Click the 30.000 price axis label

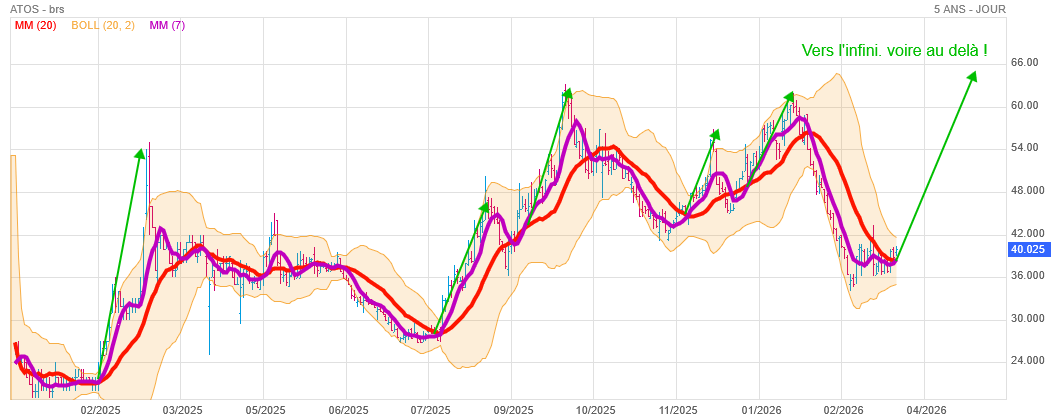(1026, 318)
